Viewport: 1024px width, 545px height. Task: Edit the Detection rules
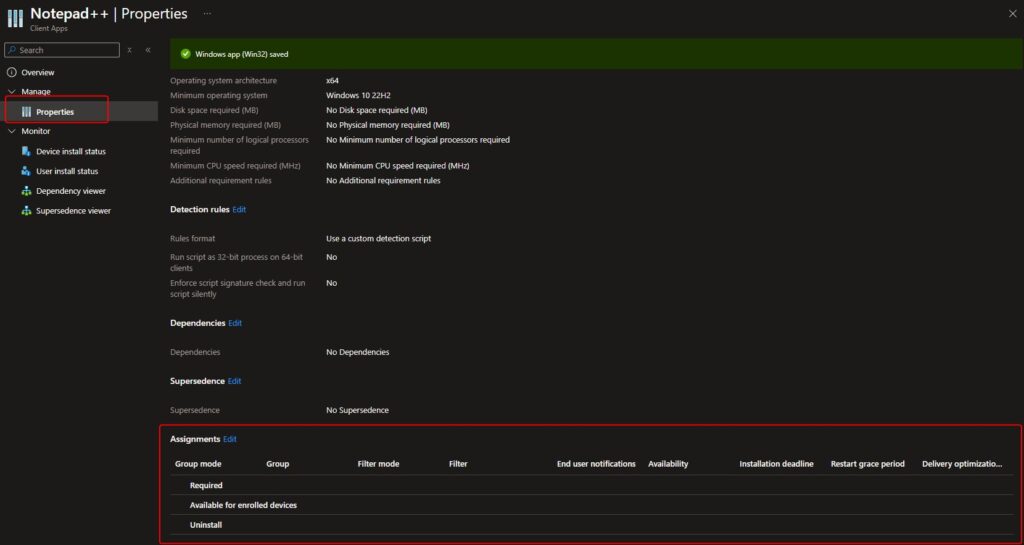[x=239, y=210]
